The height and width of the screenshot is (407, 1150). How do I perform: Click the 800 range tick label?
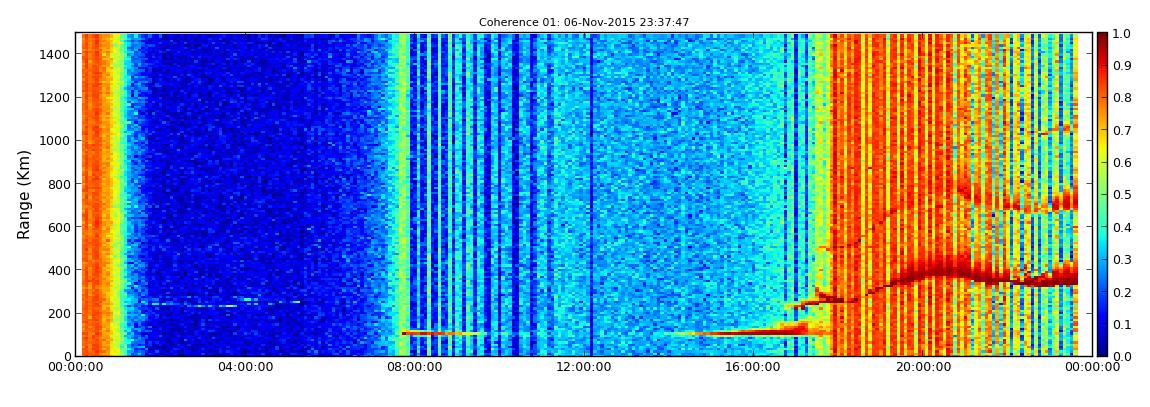point(58,184)
